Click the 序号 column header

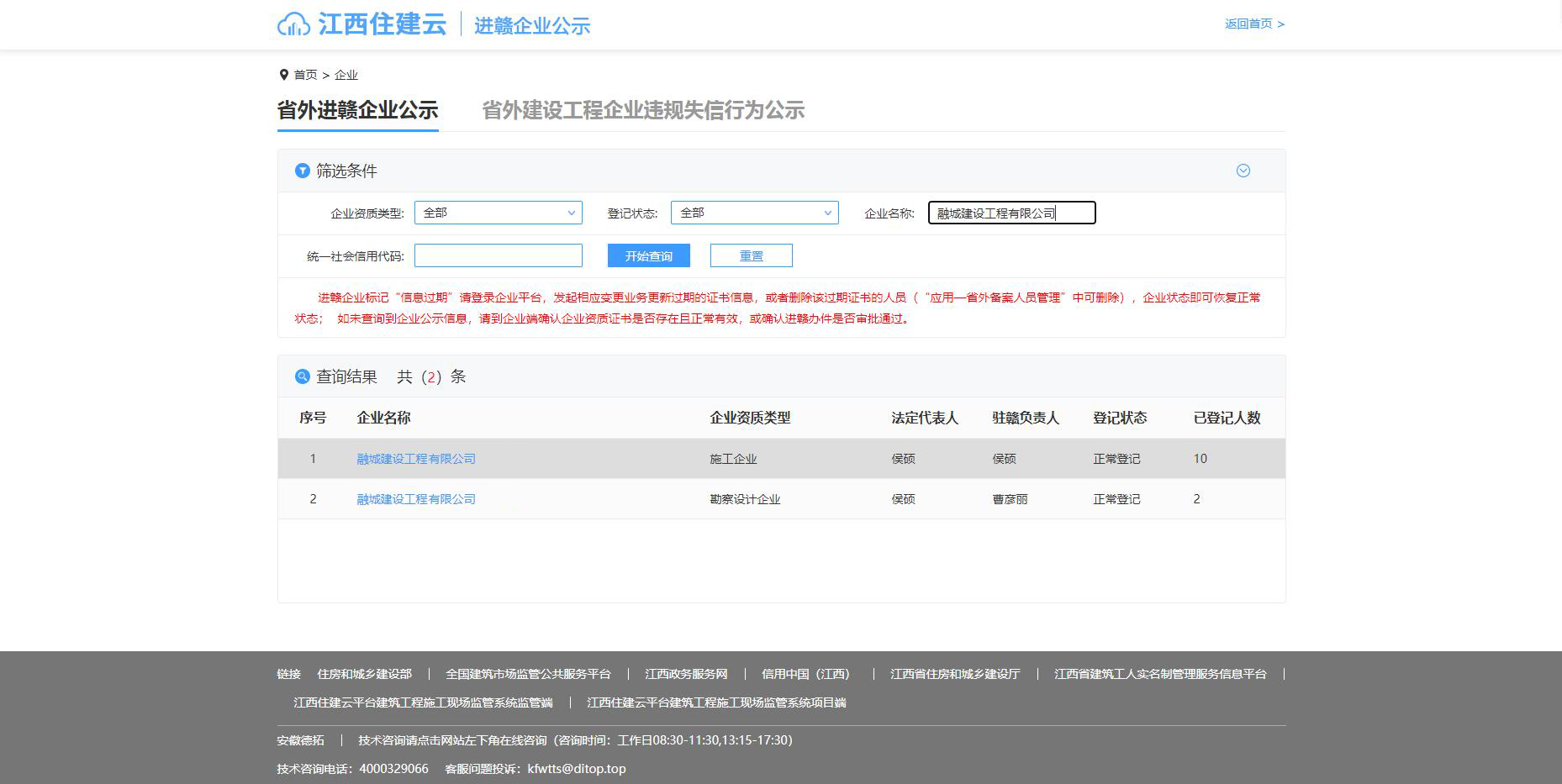[313, 418]
